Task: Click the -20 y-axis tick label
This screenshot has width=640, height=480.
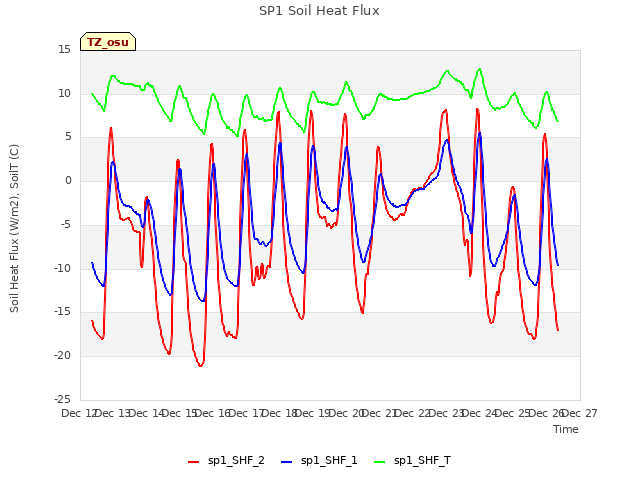Action: point(62,356)
